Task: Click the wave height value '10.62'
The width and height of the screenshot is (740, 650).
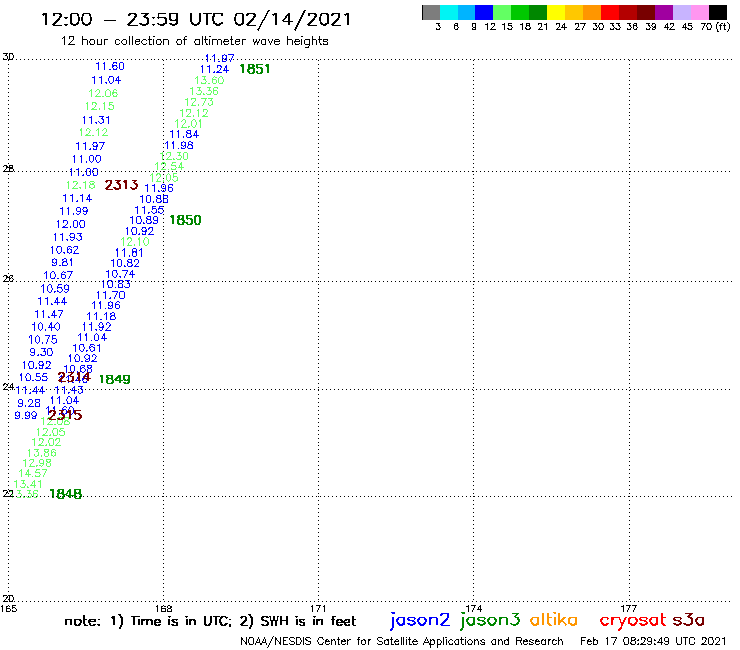Action: point(65,250)
